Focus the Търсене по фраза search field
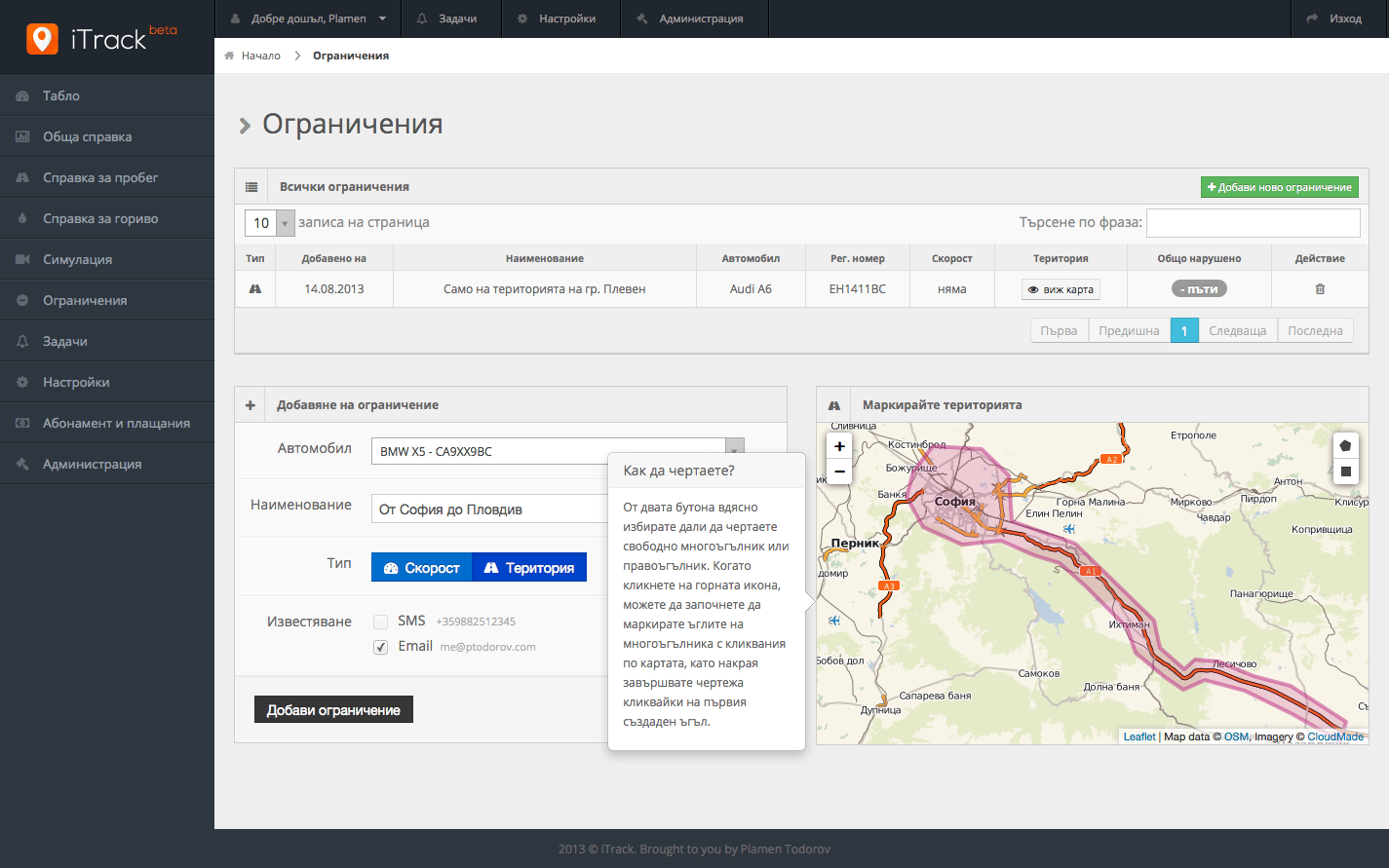This screenshot has width=1389, height=868. pos(1253,222)
